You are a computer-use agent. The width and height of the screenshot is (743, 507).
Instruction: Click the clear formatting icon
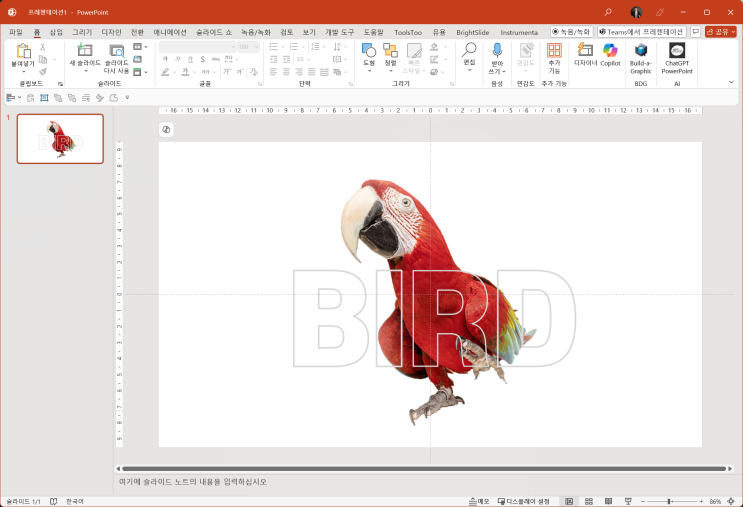pyautogui.click(x=254, y=72)
